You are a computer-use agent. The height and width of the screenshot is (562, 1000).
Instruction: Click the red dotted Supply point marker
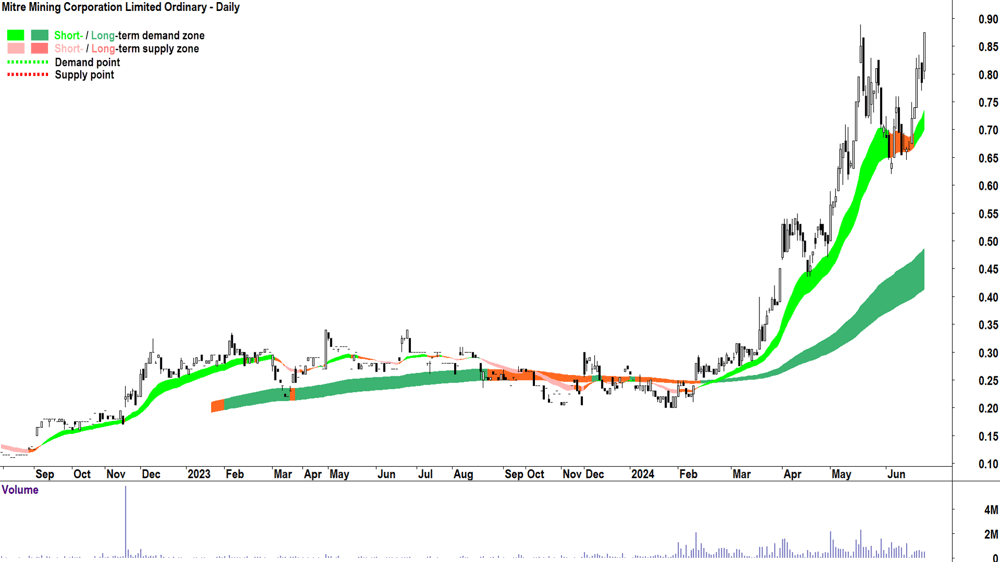click(x=27, y=75)
